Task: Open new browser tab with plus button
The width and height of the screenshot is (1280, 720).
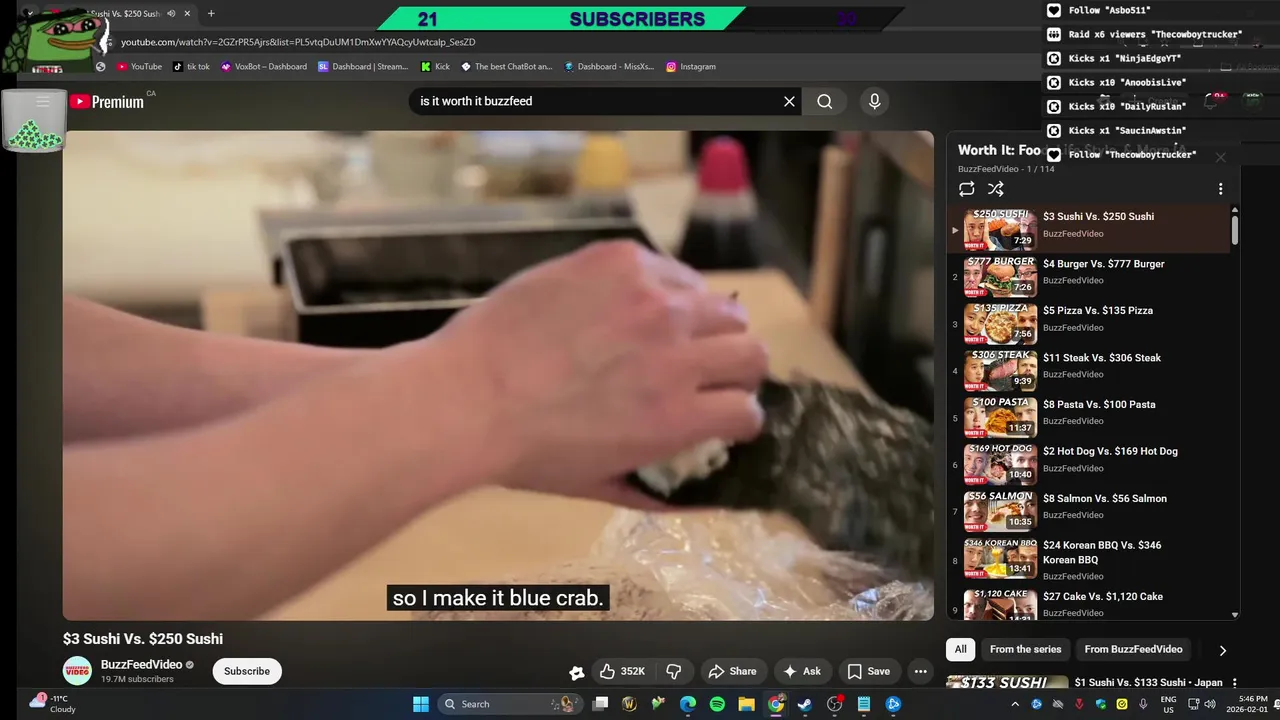Action: (x=211, y=13)
